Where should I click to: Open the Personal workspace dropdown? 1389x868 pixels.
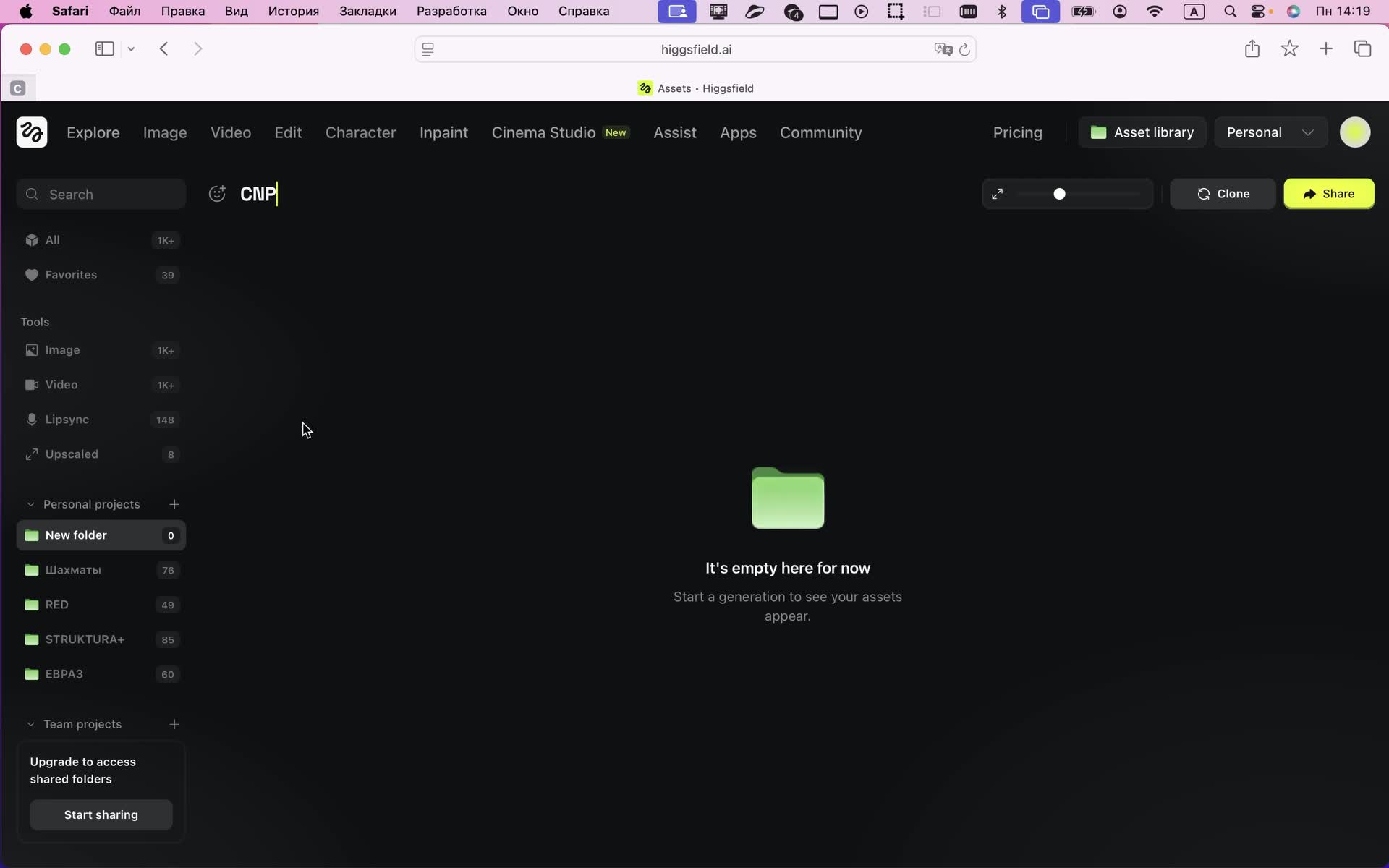(1270, 132)
